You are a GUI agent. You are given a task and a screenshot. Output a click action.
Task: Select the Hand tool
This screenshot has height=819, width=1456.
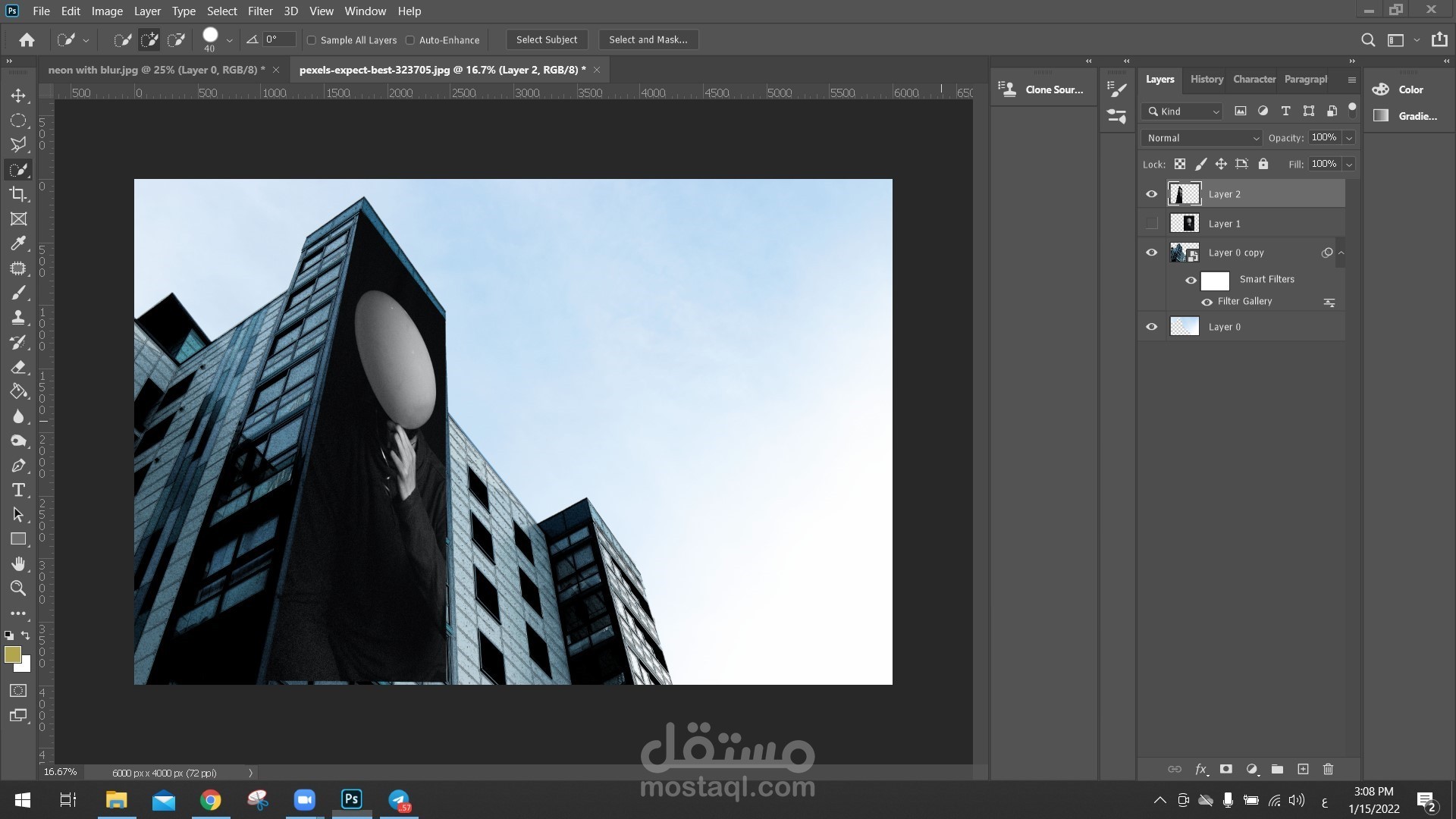(18, 563)
